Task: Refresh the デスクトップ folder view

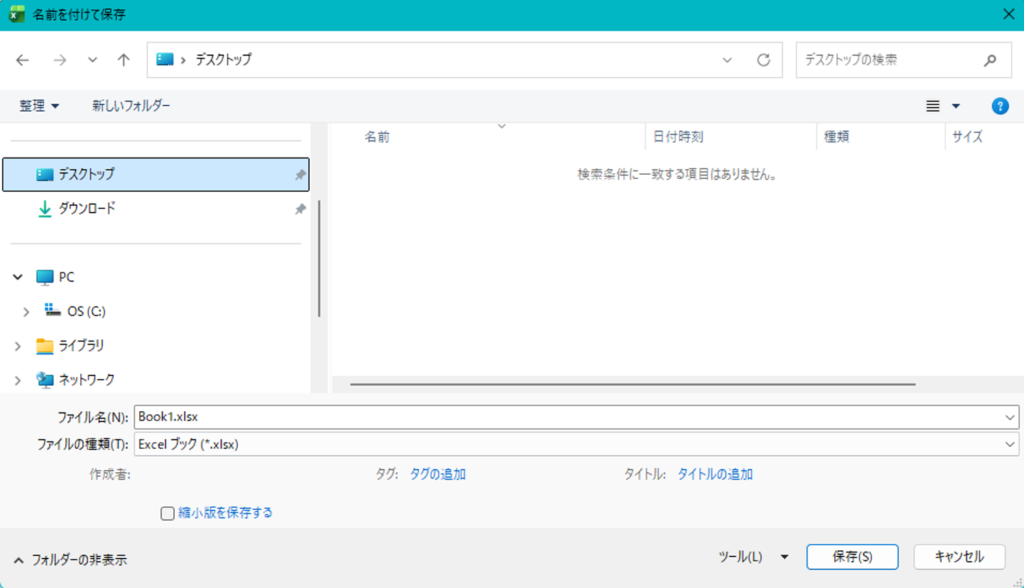Action: [x=763, y=60]
